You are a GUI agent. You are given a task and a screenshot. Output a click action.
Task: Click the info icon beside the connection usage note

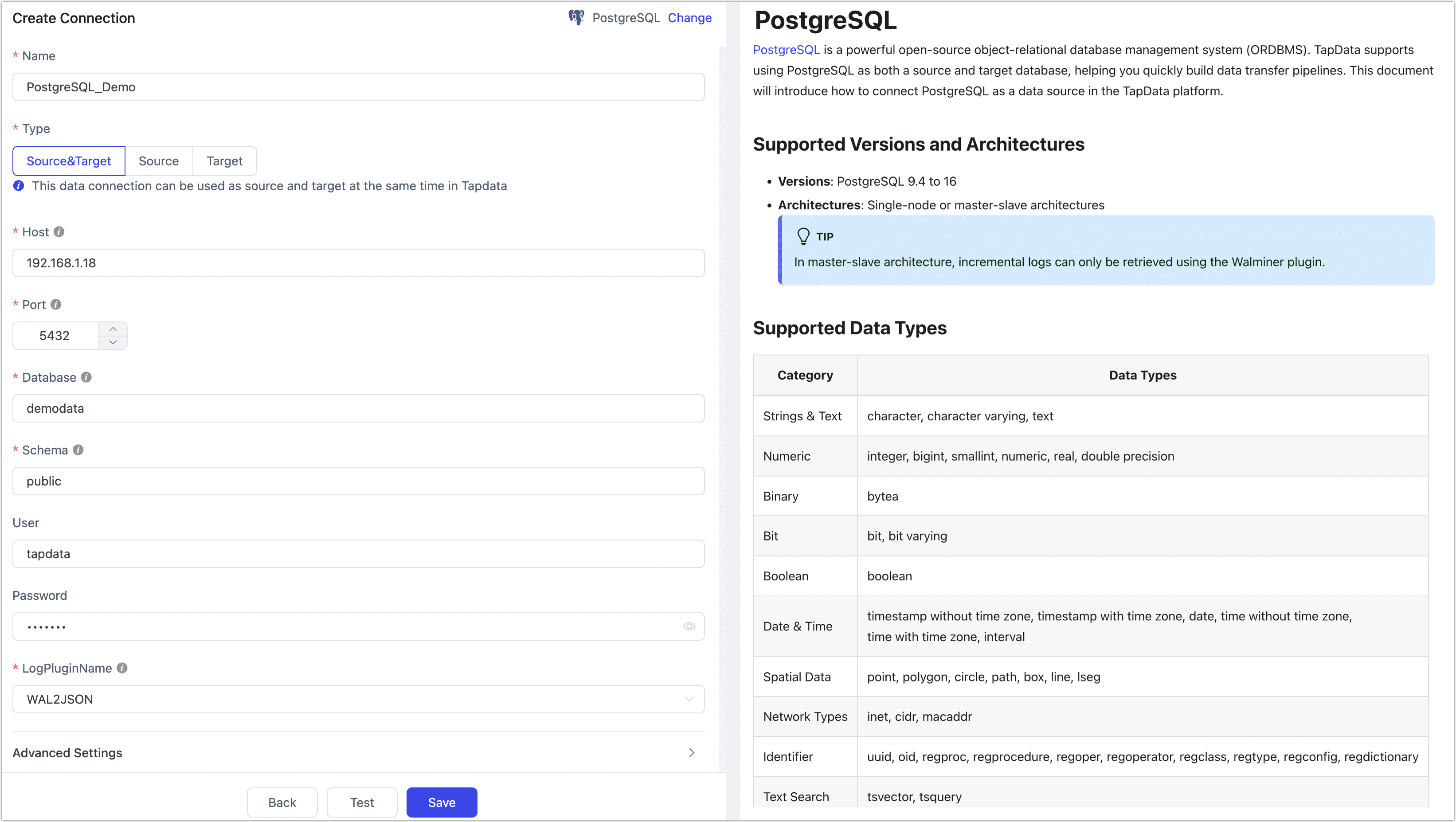click(18, 185)
